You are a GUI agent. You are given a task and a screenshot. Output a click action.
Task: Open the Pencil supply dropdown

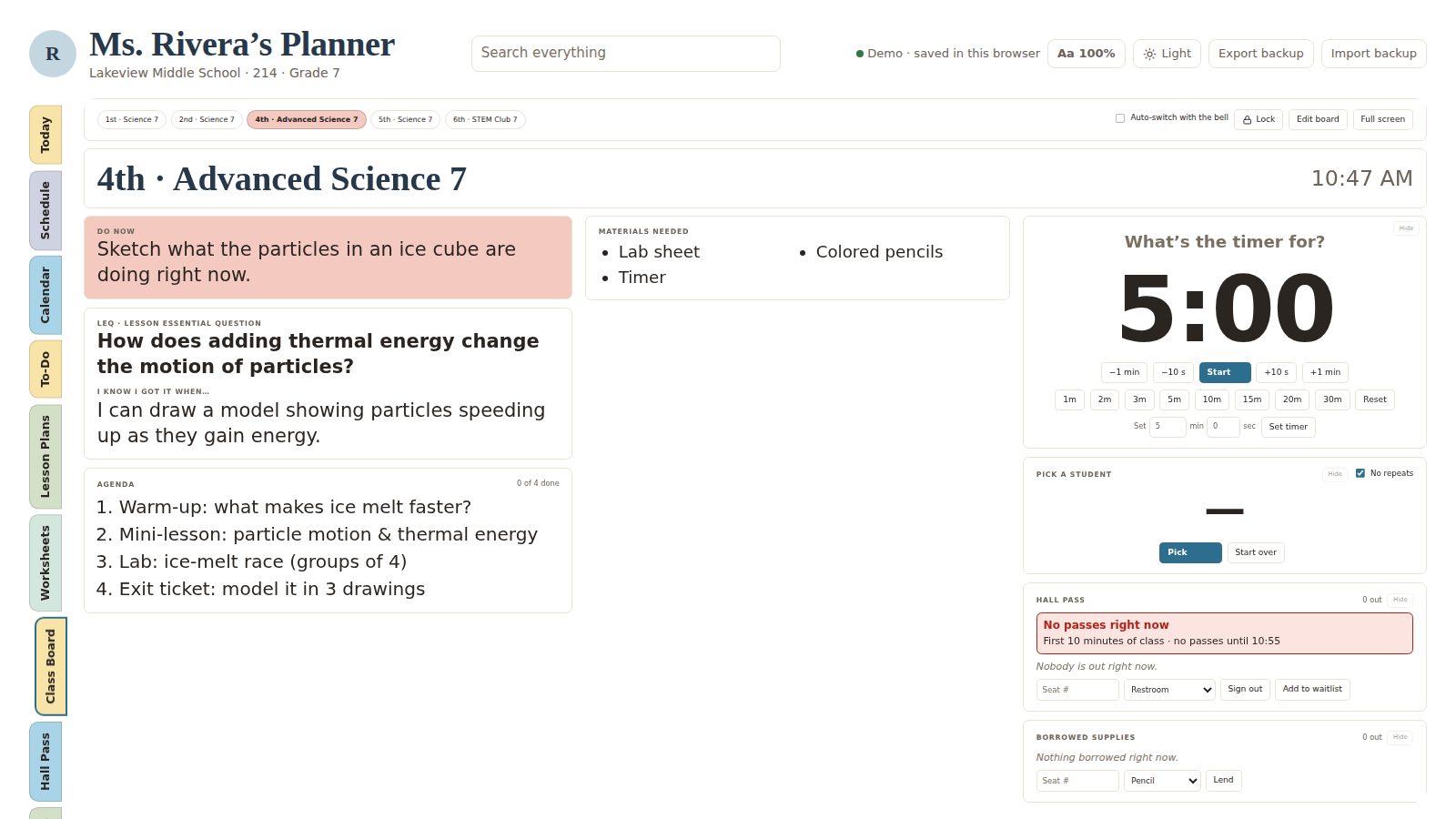coord(1162,781)
